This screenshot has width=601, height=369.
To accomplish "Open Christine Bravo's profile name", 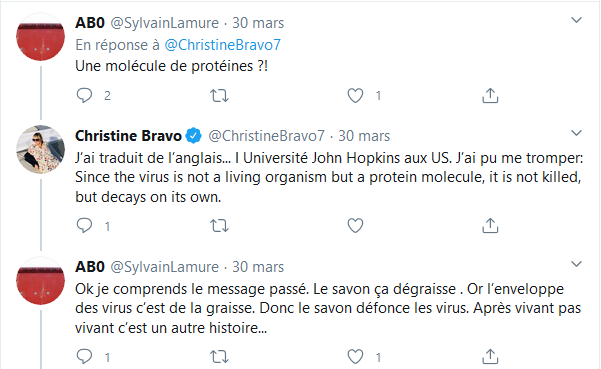I will [x=128, y=136].
